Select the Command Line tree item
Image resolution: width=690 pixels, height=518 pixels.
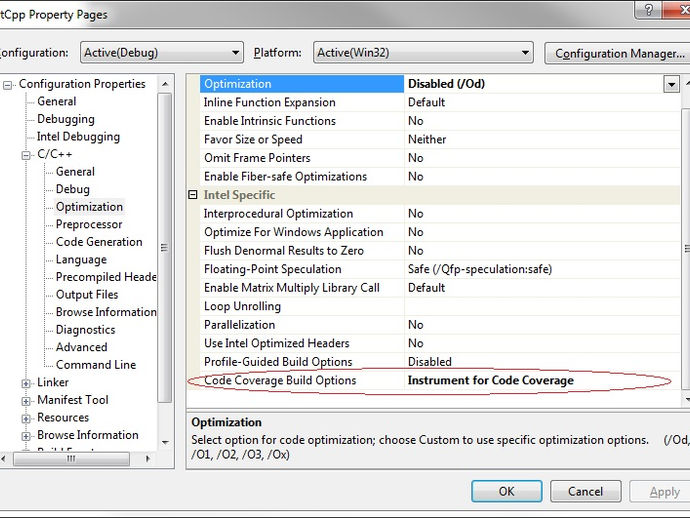click(x=96, y=365)
